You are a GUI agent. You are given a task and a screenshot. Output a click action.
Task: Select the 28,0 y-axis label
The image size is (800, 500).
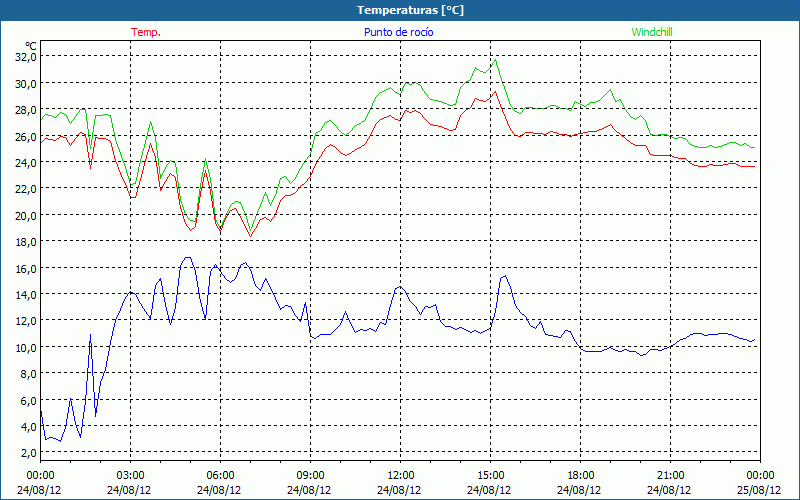[x=26, y=110]
